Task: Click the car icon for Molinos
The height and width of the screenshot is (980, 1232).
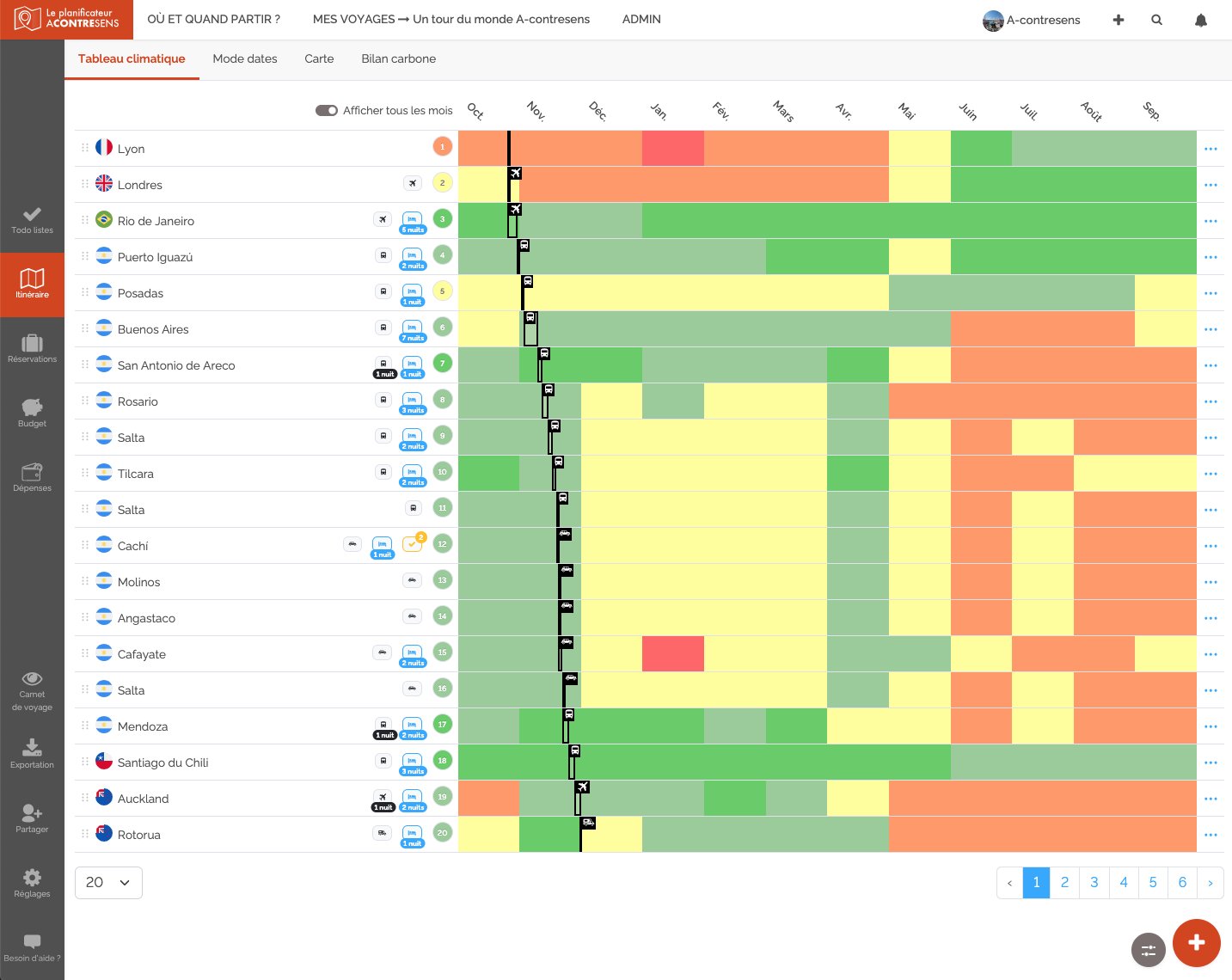Action: 413,580
